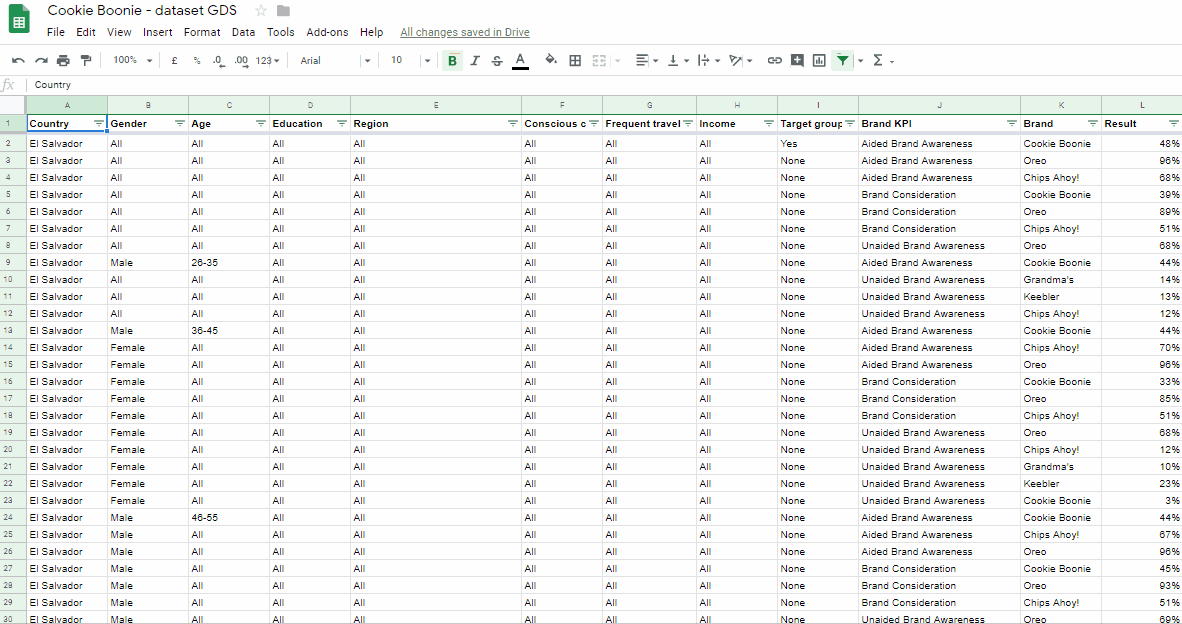This screenshot has width=1182, height=624.
Task: Open the Insert menu
Action: point(158,32)
